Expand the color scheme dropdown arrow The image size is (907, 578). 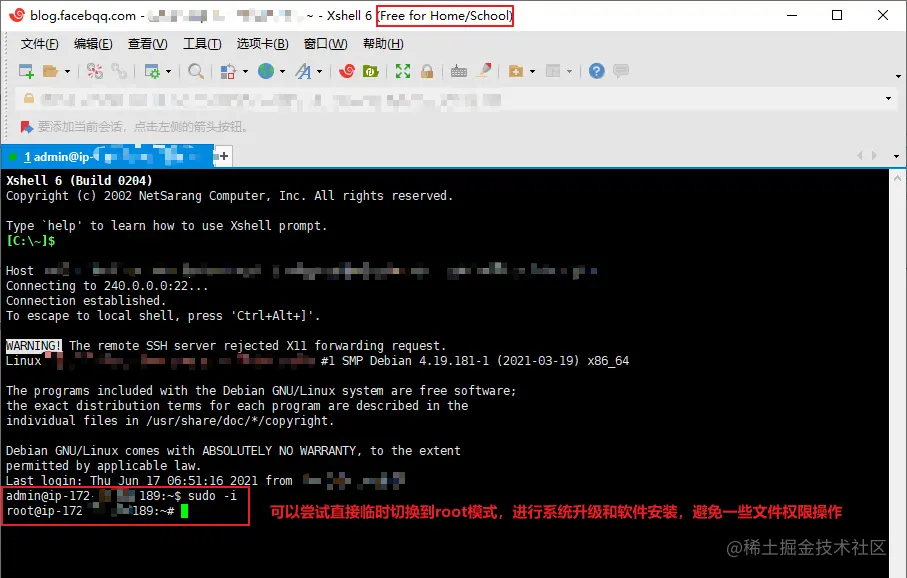pos(245,71)
